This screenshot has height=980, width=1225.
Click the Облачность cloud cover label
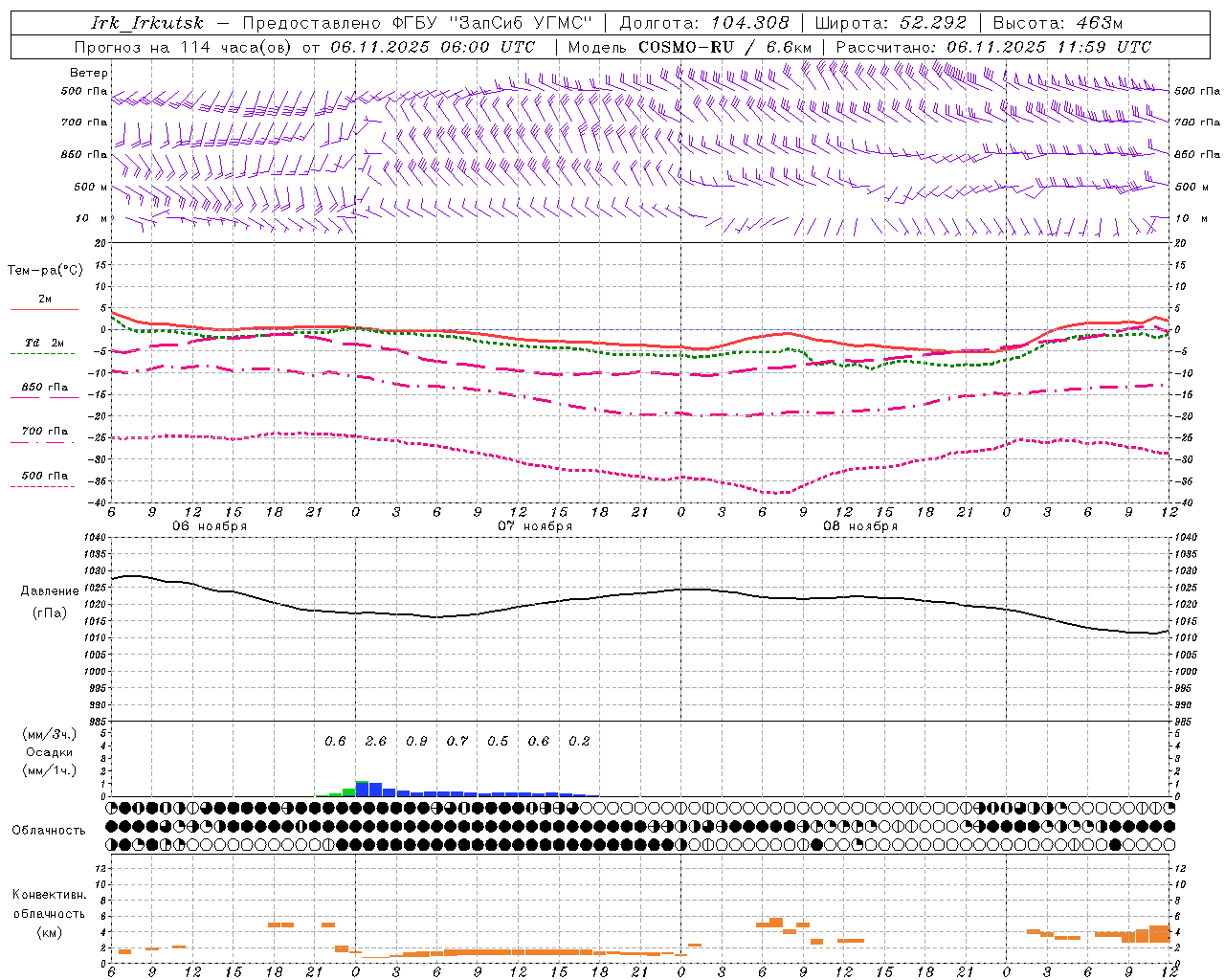pos(49,831)
